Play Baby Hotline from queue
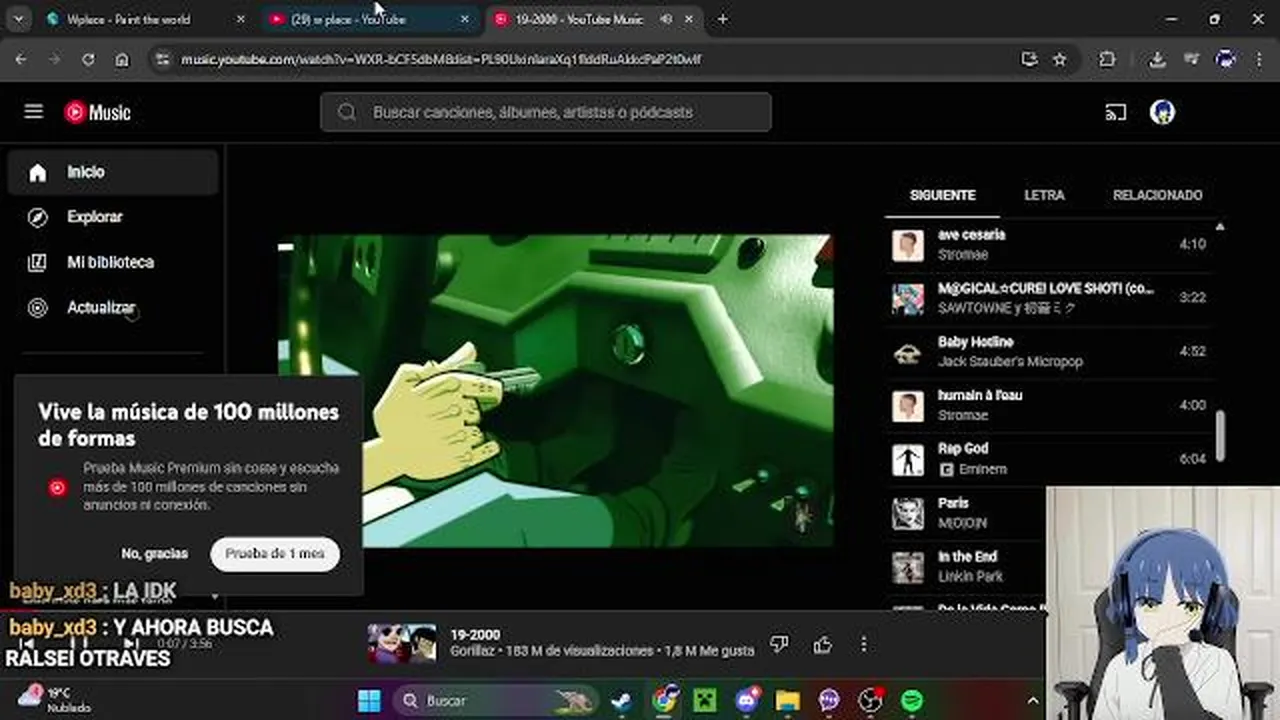Screen dimensions: 1280x720 tap(1048, 351)
